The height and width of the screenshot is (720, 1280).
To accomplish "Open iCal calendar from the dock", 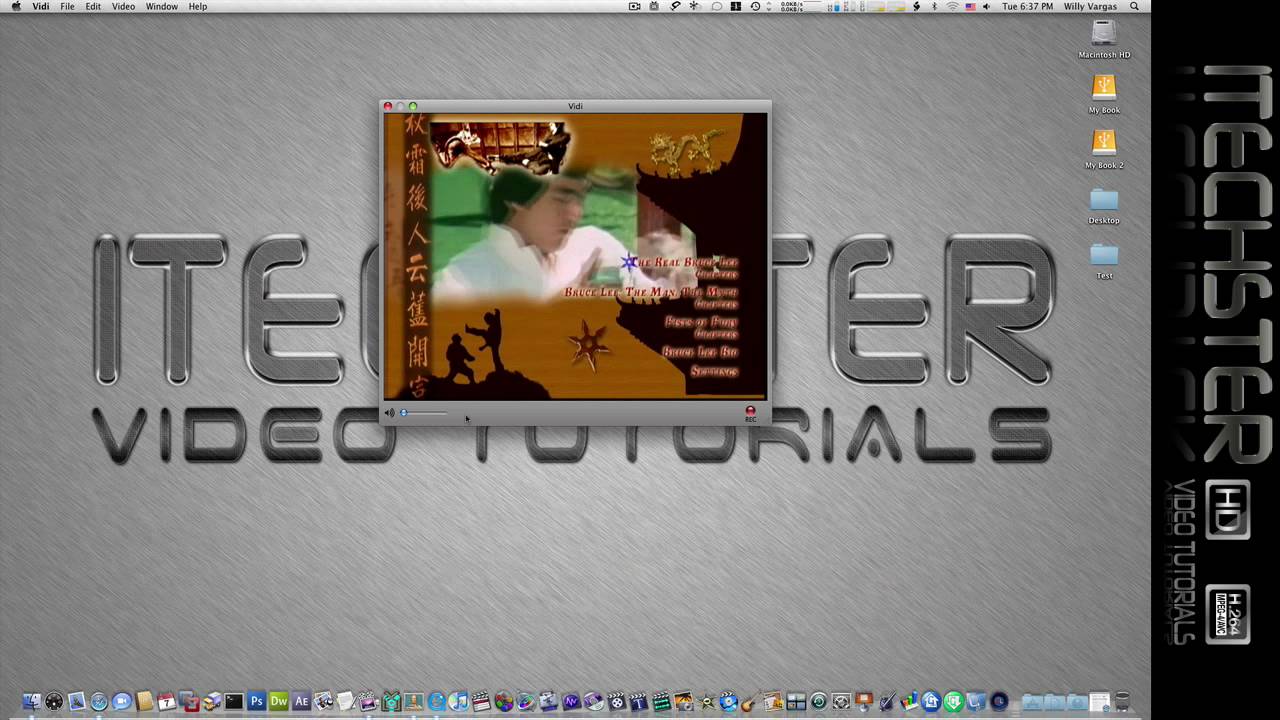I will [166, 702].
